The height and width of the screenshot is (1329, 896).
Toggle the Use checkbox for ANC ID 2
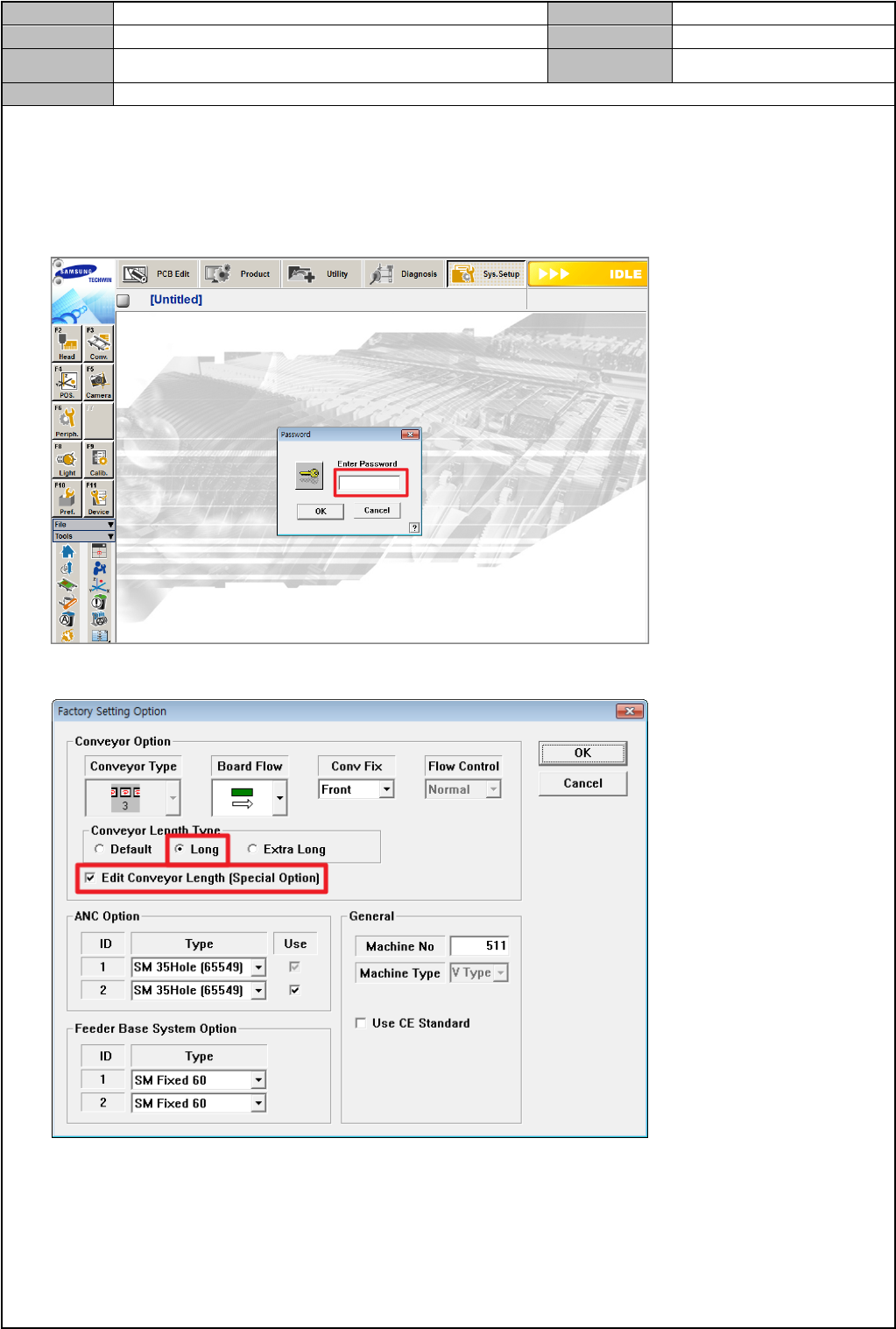294,989
